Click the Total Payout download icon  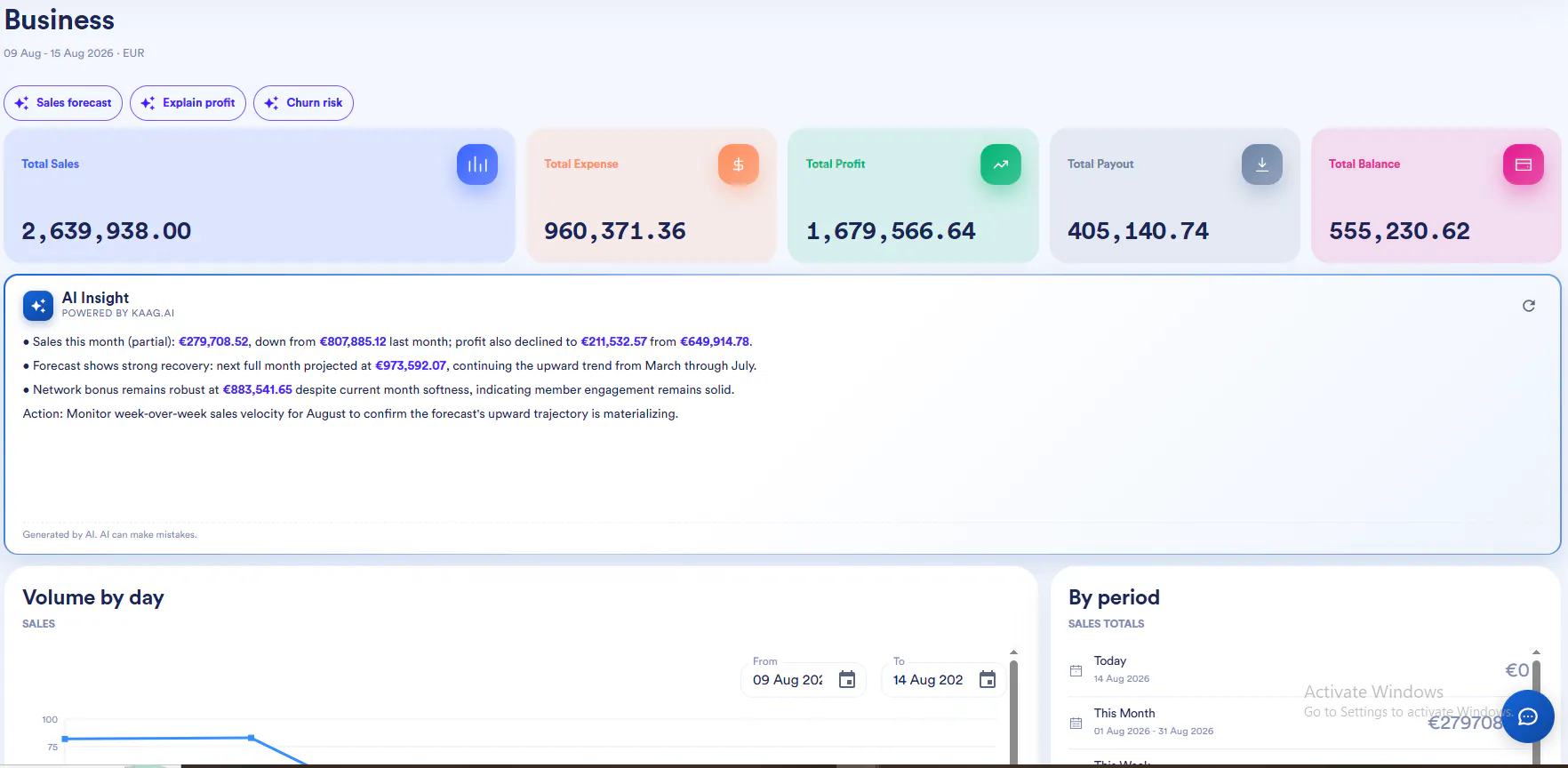point(1262,164)
